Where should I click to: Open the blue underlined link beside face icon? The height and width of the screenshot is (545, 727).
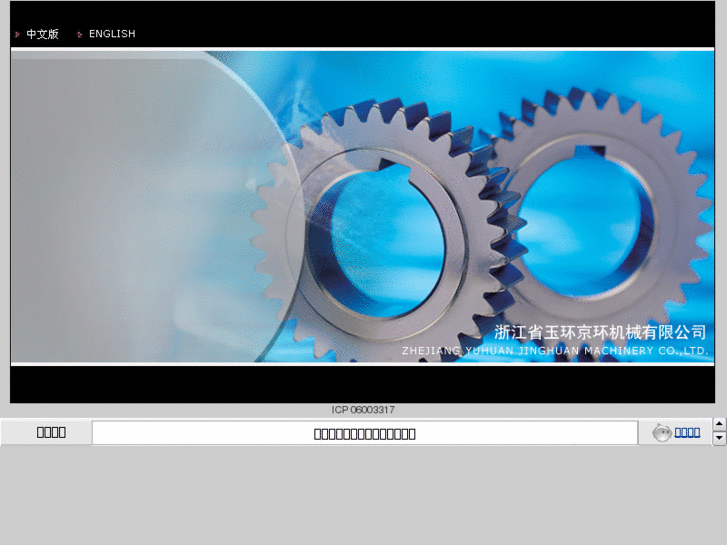tap(687, 432)
